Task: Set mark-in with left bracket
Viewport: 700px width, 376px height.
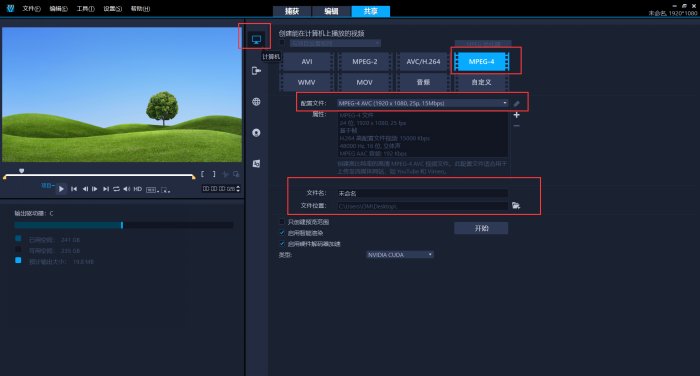Action: [203, 174]
